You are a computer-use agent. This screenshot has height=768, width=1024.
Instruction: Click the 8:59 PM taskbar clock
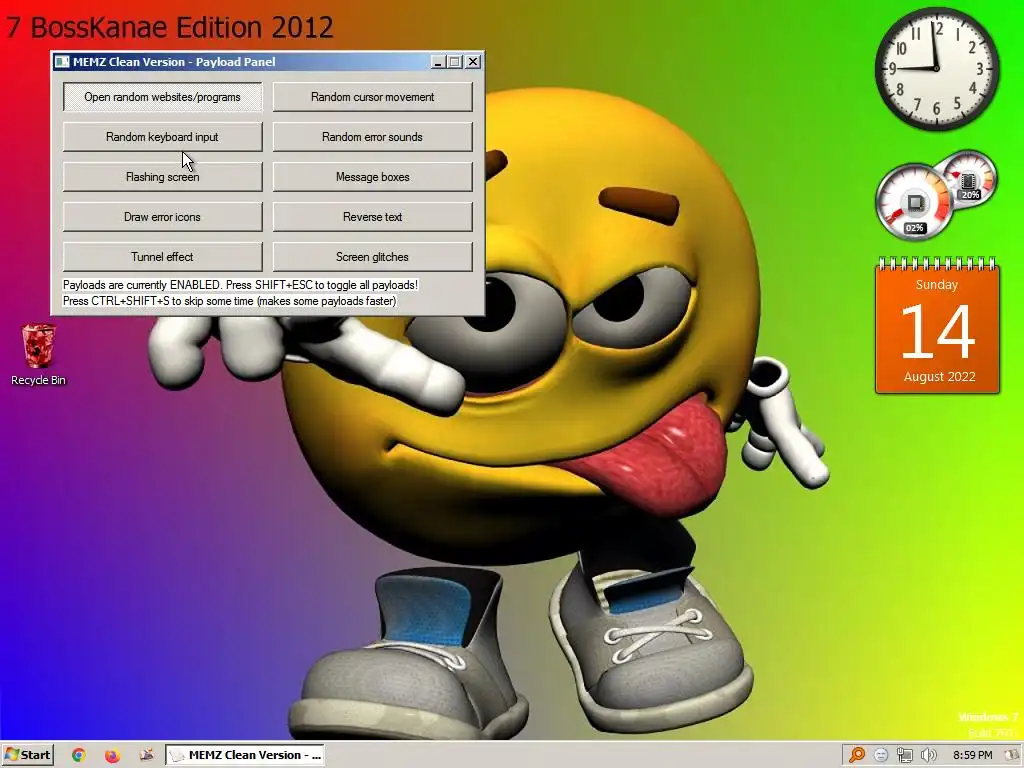[x=972, y=755]
